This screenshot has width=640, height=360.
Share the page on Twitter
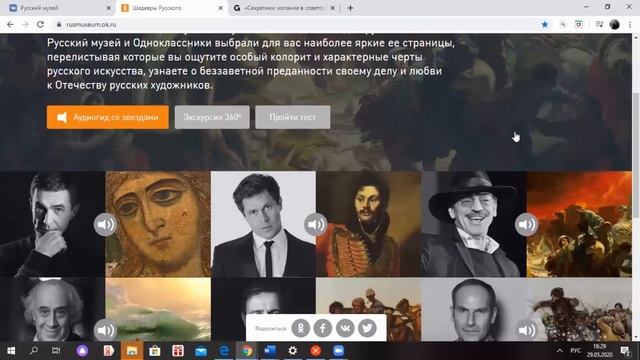pyautogui.click(x=367, y=328)
